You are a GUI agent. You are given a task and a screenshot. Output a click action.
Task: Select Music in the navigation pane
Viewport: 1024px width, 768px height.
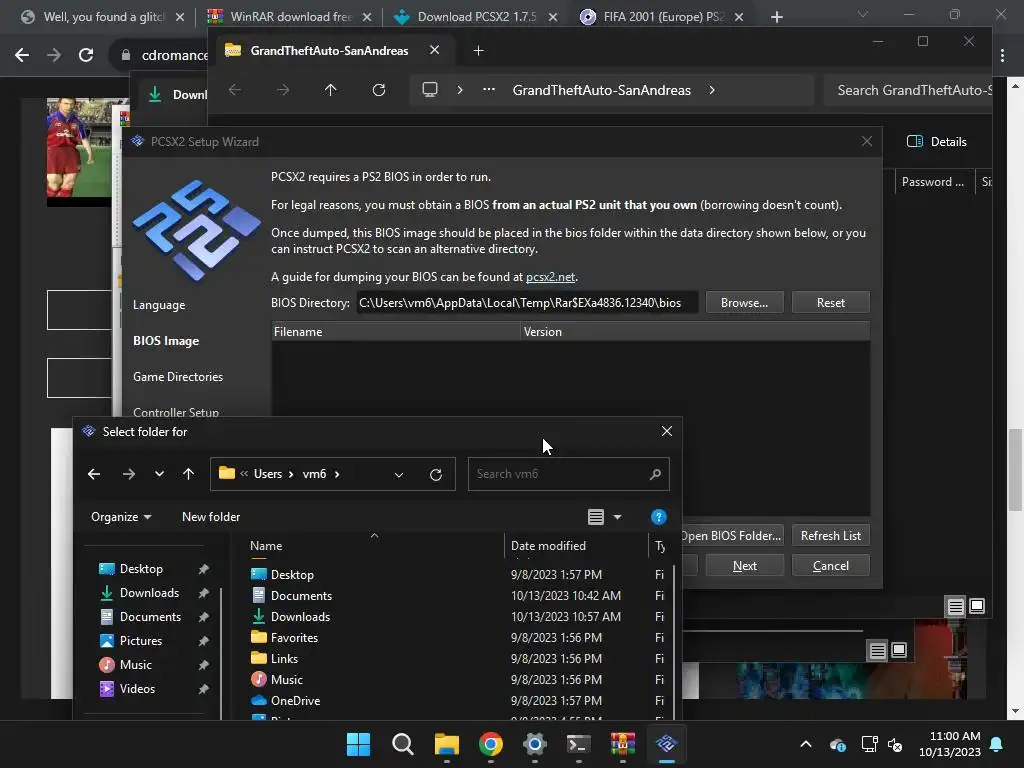tap(135, 665)
